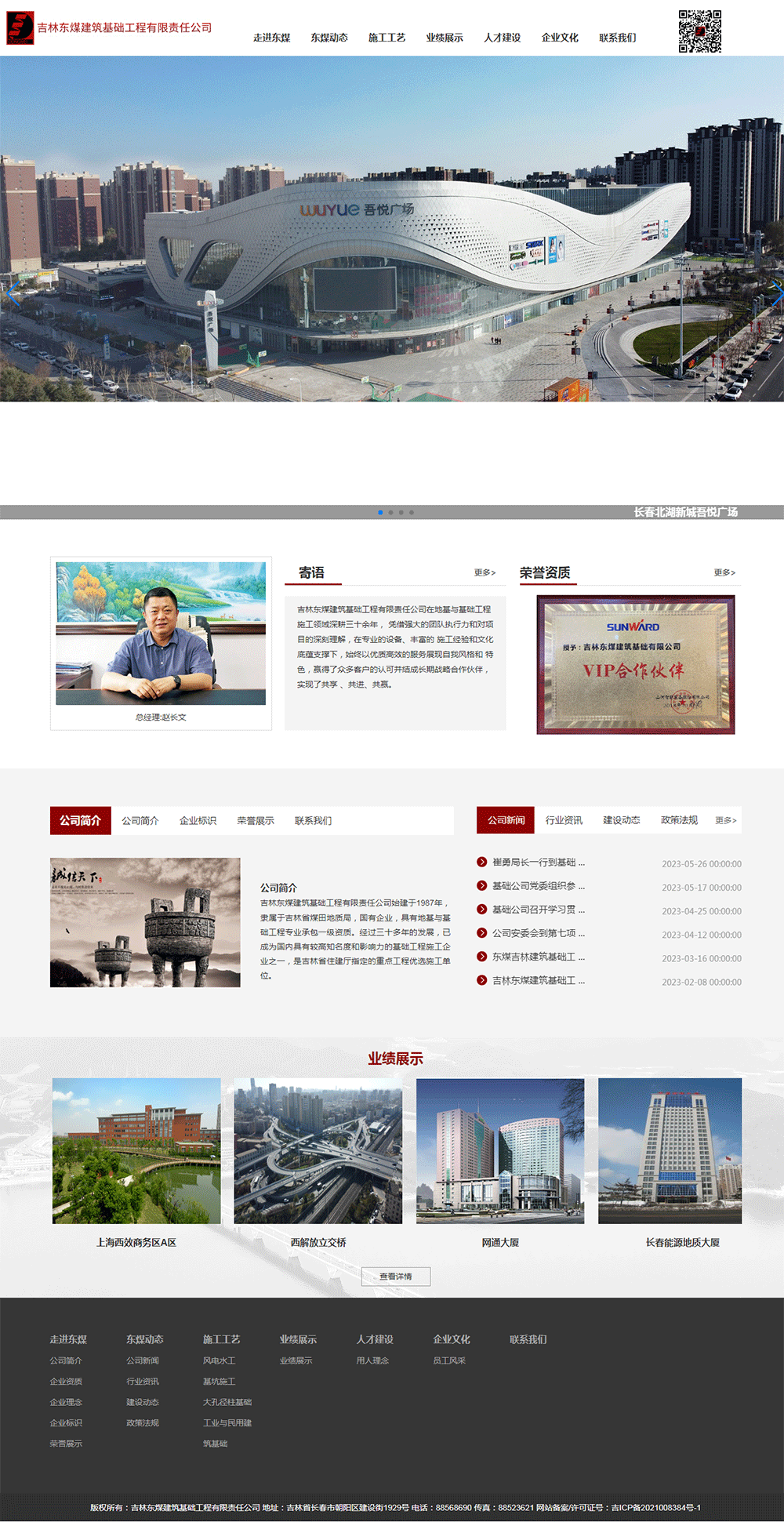784x1522 pixels.
Task: Open 人才建设 in top navigation
Action: tap(503, 38)
